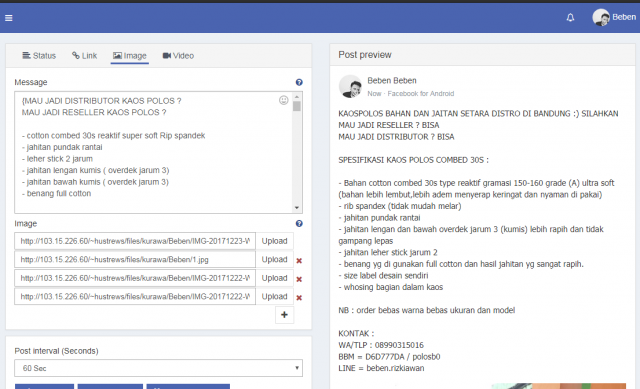Screen dimensions: 640x389
Task: Click '- size label desain sendiri' line
Action: pyautogui.click(x=383, y=276)
